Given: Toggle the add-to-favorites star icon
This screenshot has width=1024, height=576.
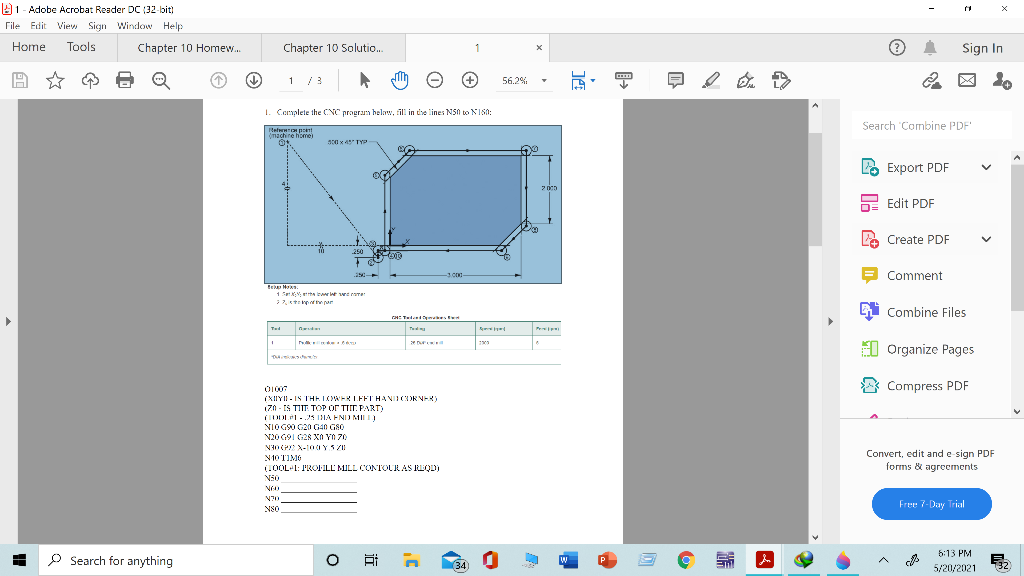Looking at the screenshot, I should pos(55,80).
